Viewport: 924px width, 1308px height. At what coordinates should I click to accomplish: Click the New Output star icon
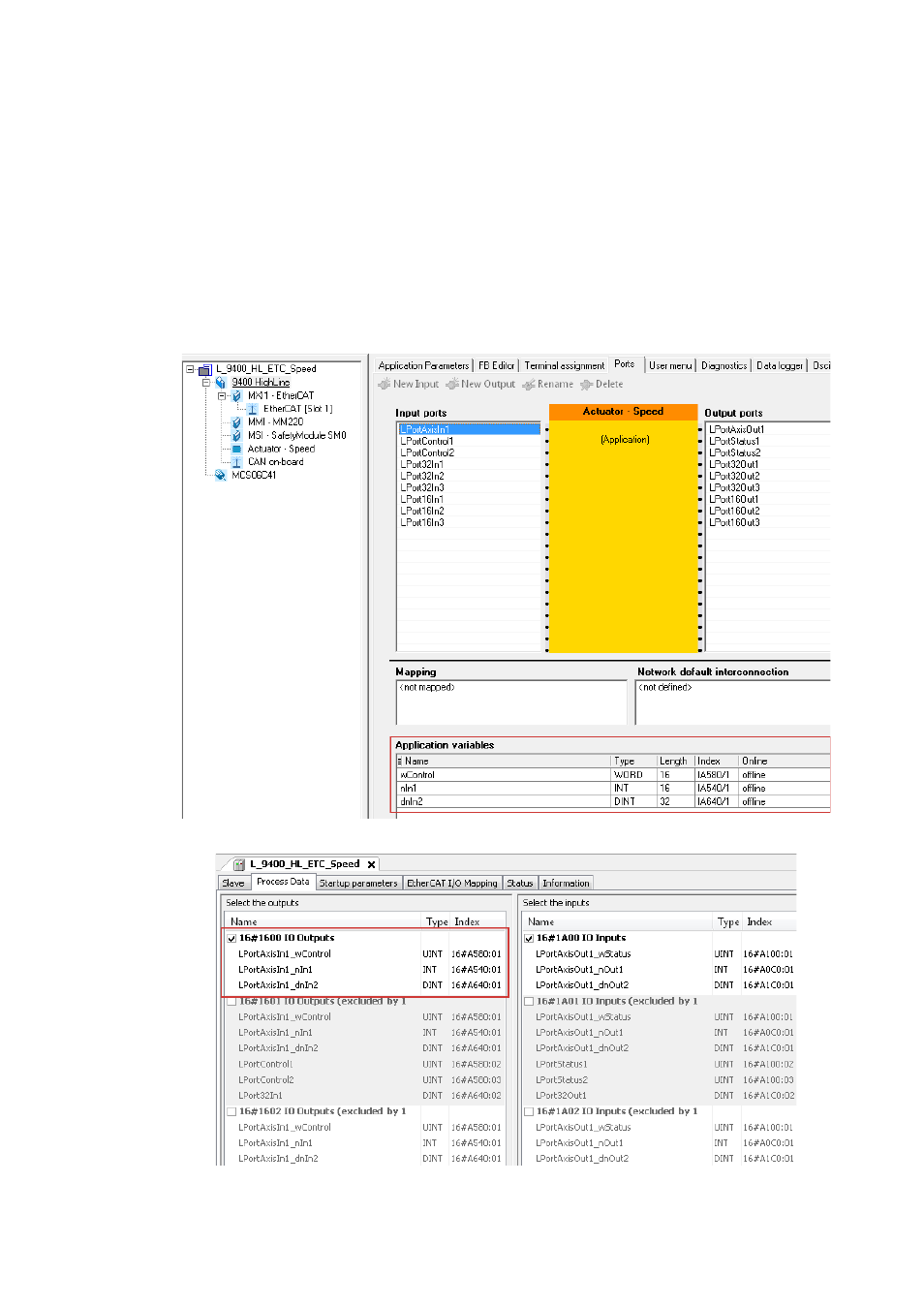pyautogui.click(x=452, y=385)
